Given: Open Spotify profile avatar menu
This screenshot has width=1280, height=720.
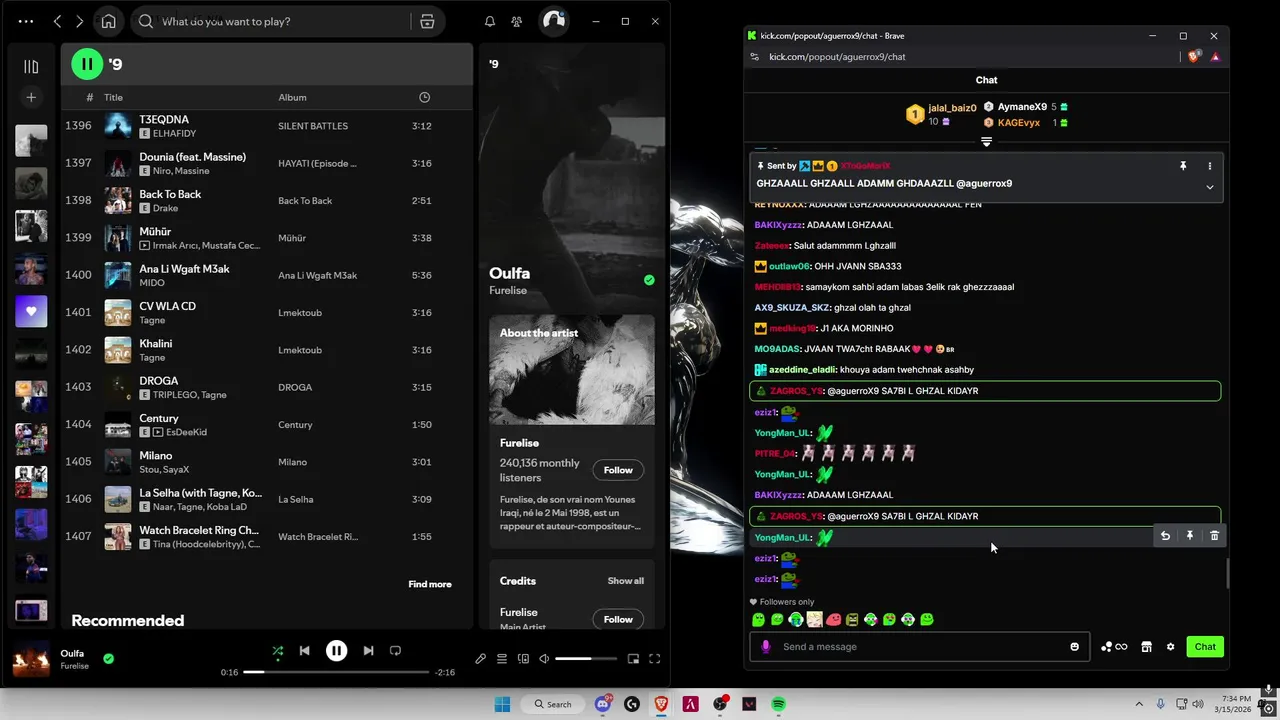Looking at the screenshot, I should click(x=553, y=21).
